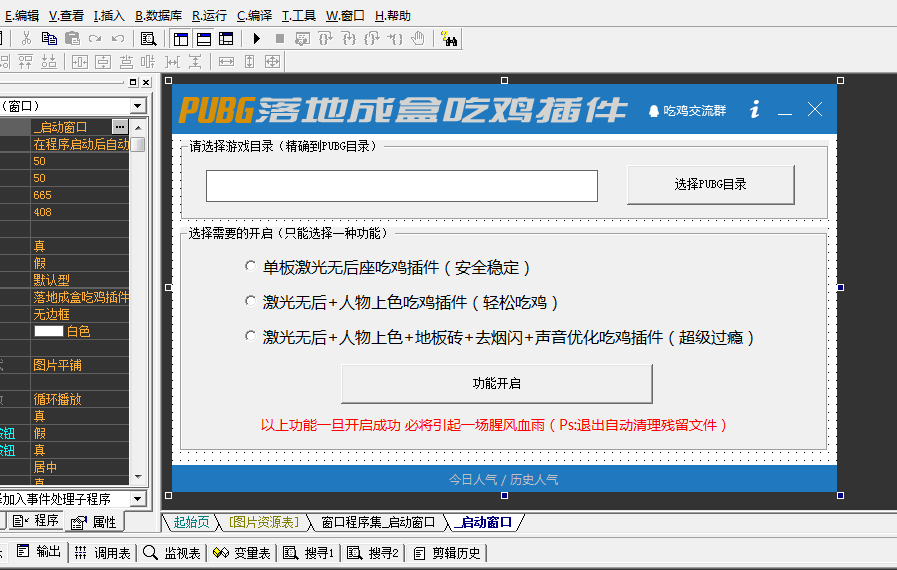Open the V.查看 menu
This screenshot has width=897, height=570.
66,16
